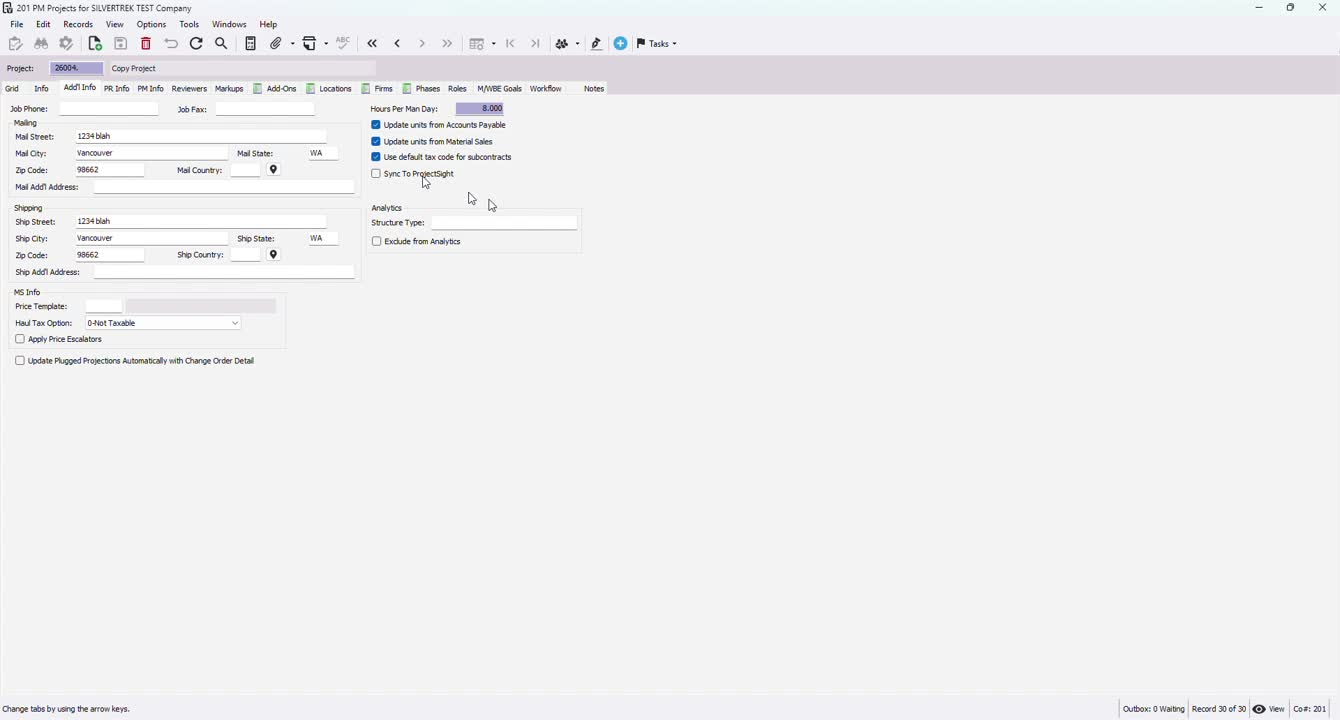Switch to the Locations tab
Screen dimensions: 1340x720
[x=329, y=89]
